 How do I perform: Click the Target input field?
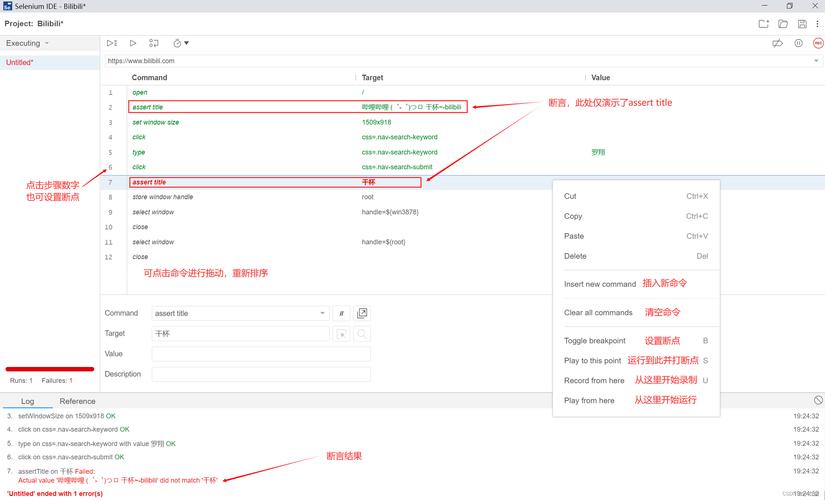(x=240, y=334)
